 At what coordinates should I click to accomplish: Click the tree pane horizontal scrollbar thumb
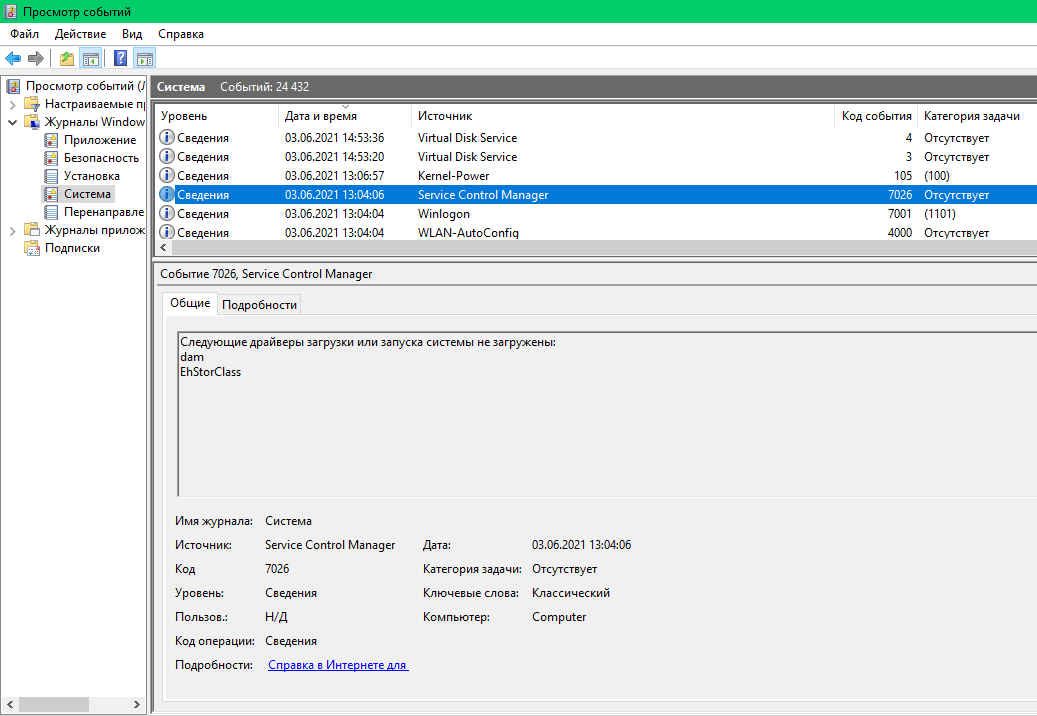[53, 705]
